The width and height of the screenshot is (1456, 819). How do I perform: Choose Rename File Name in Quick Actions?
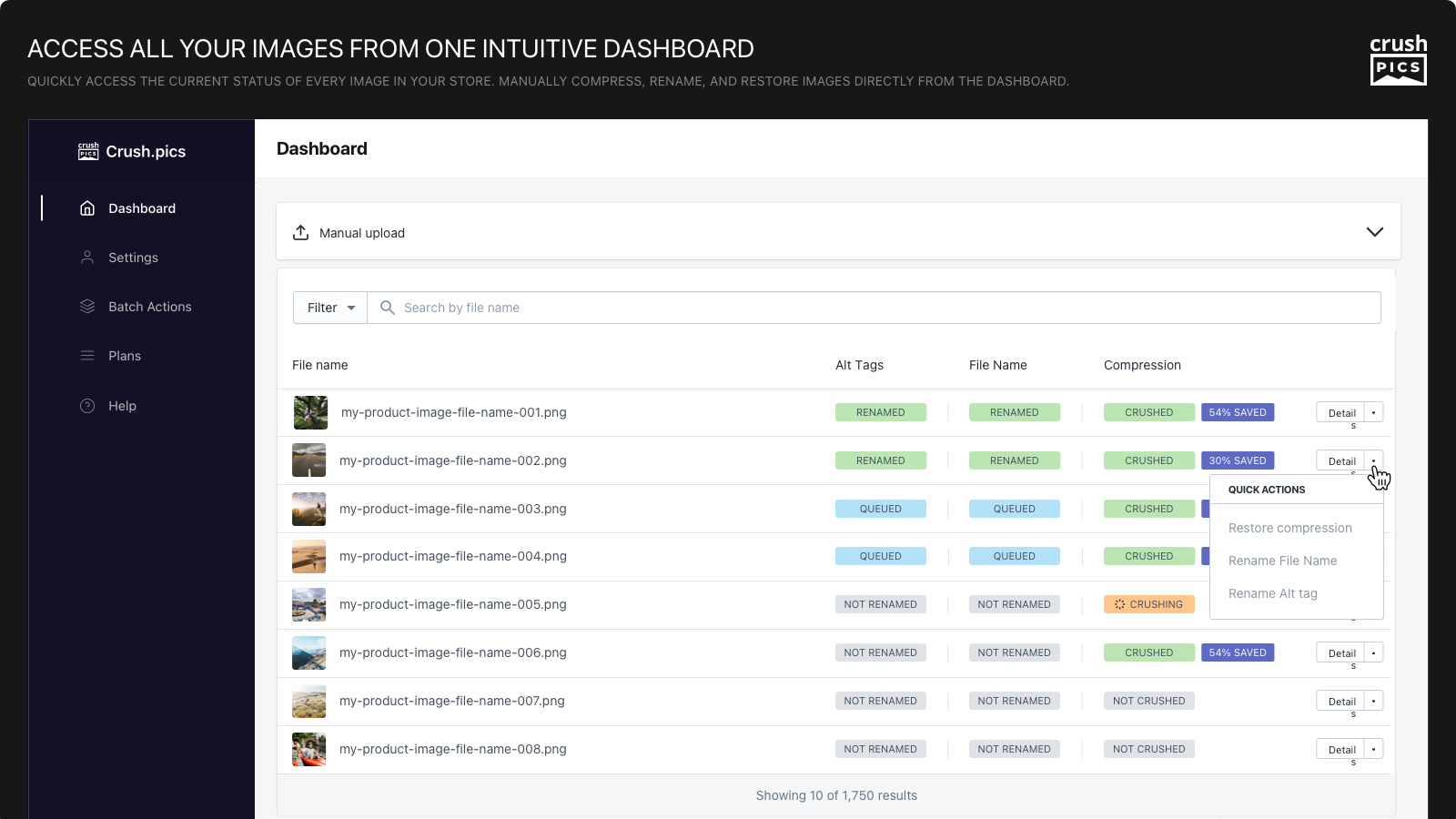1282,561
